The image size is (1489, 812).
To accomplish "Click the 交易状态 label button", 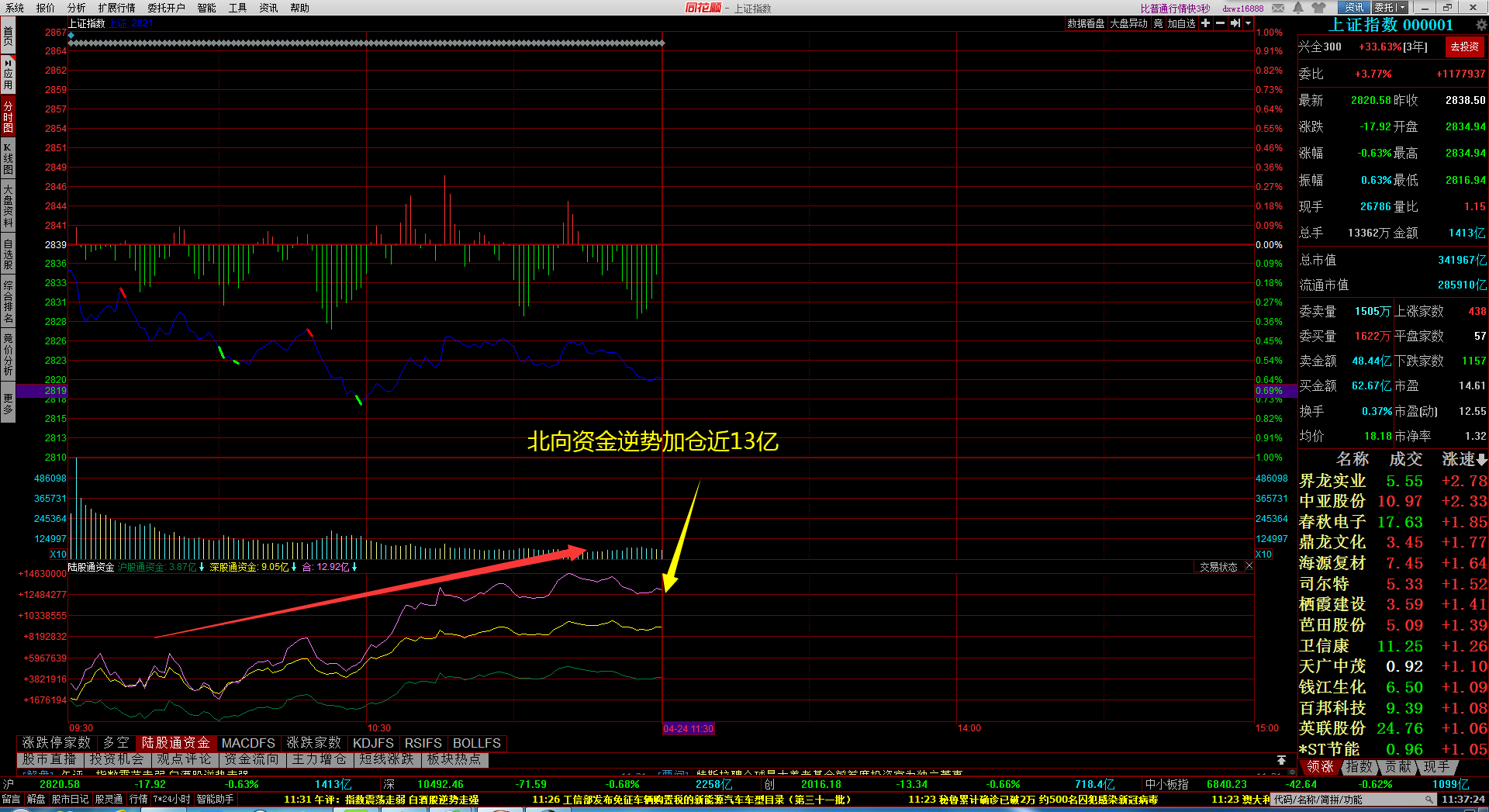I will coord(1218,567).
